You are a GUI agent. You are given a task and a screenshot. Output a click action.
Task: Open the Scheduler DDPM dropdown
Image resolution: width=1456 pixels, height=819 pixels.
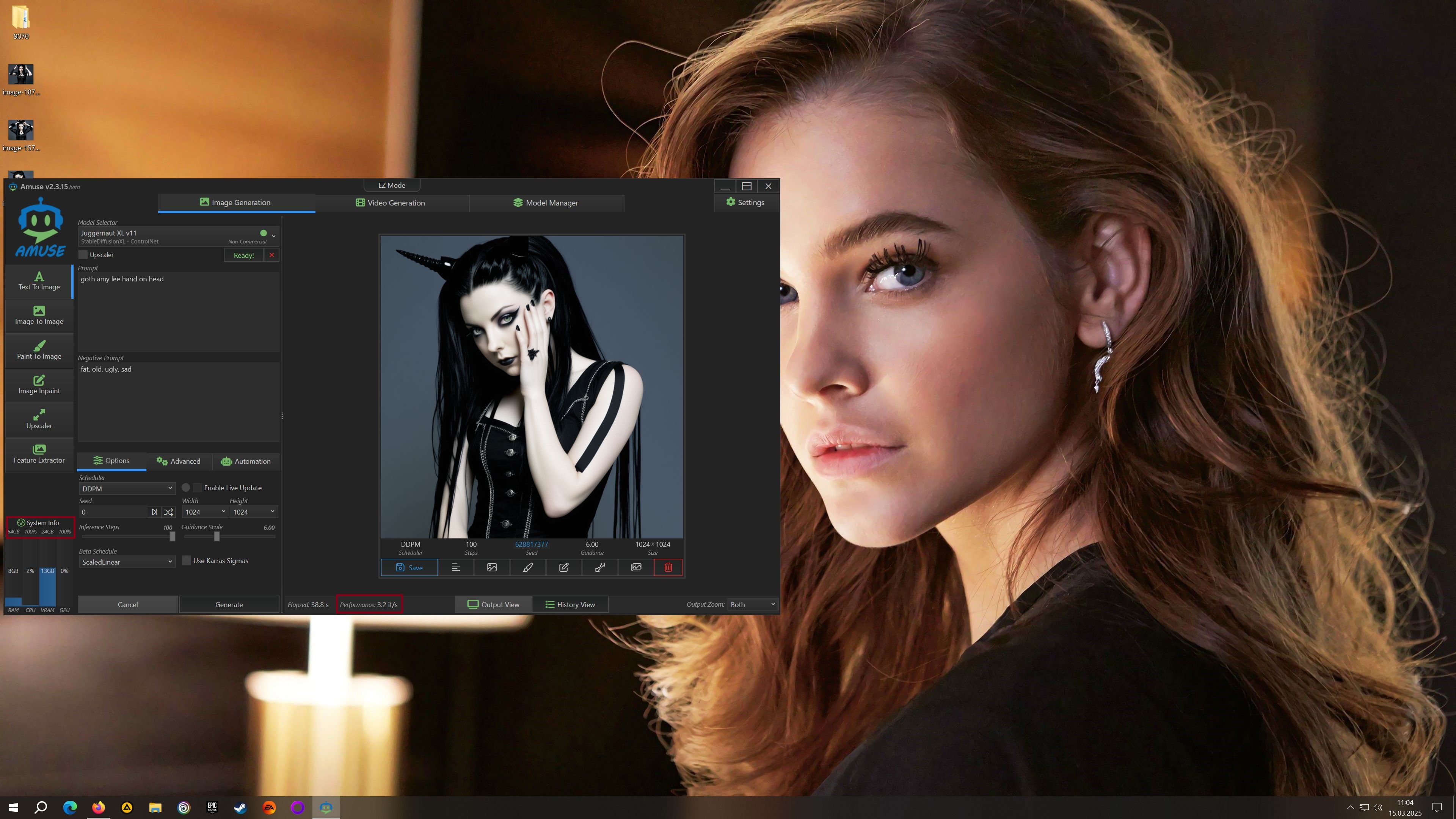coord(127,488)
